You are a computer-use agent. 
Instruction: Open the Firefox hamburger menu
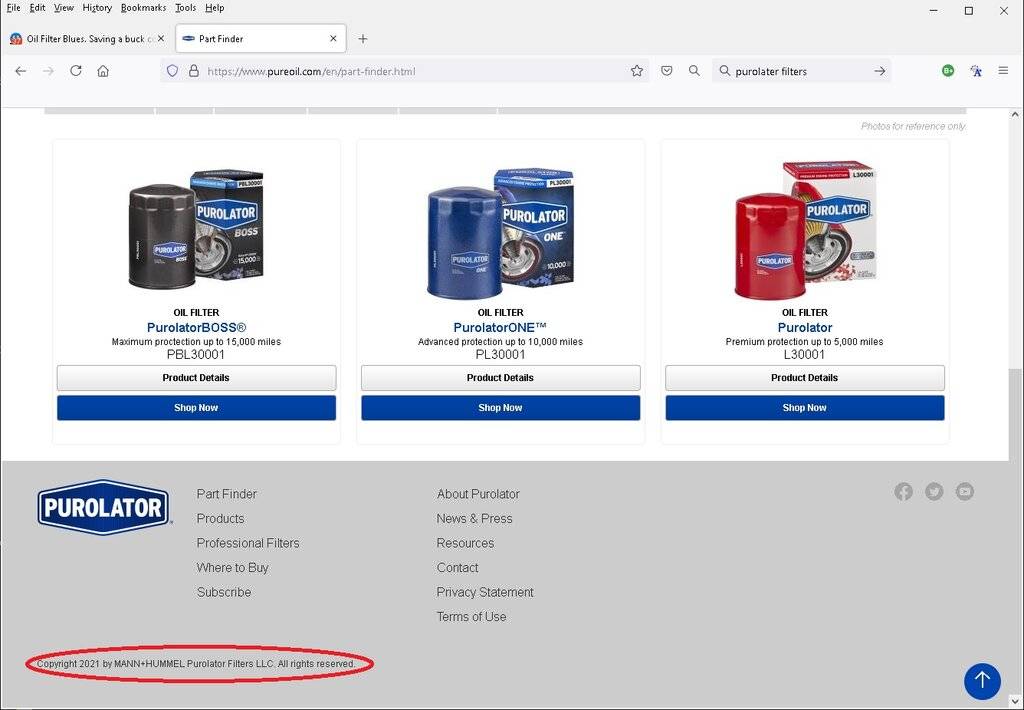(1003, 71)
